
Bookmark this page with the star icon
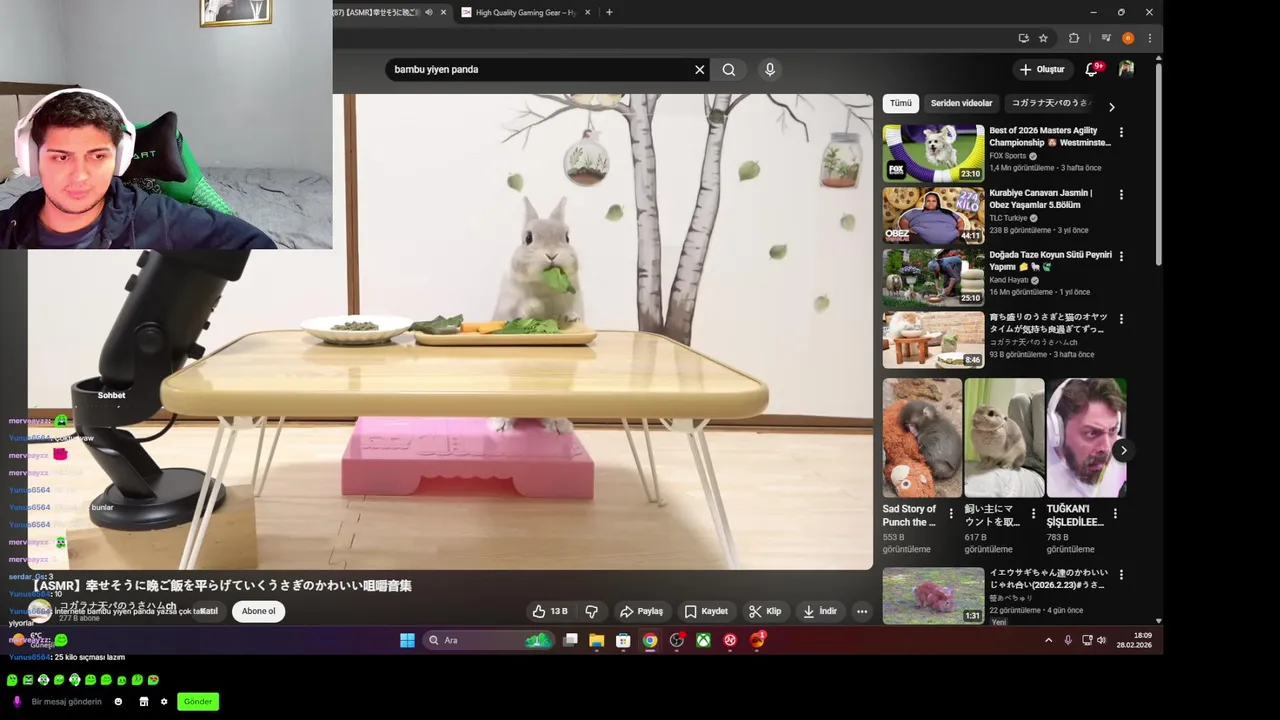1043,38
